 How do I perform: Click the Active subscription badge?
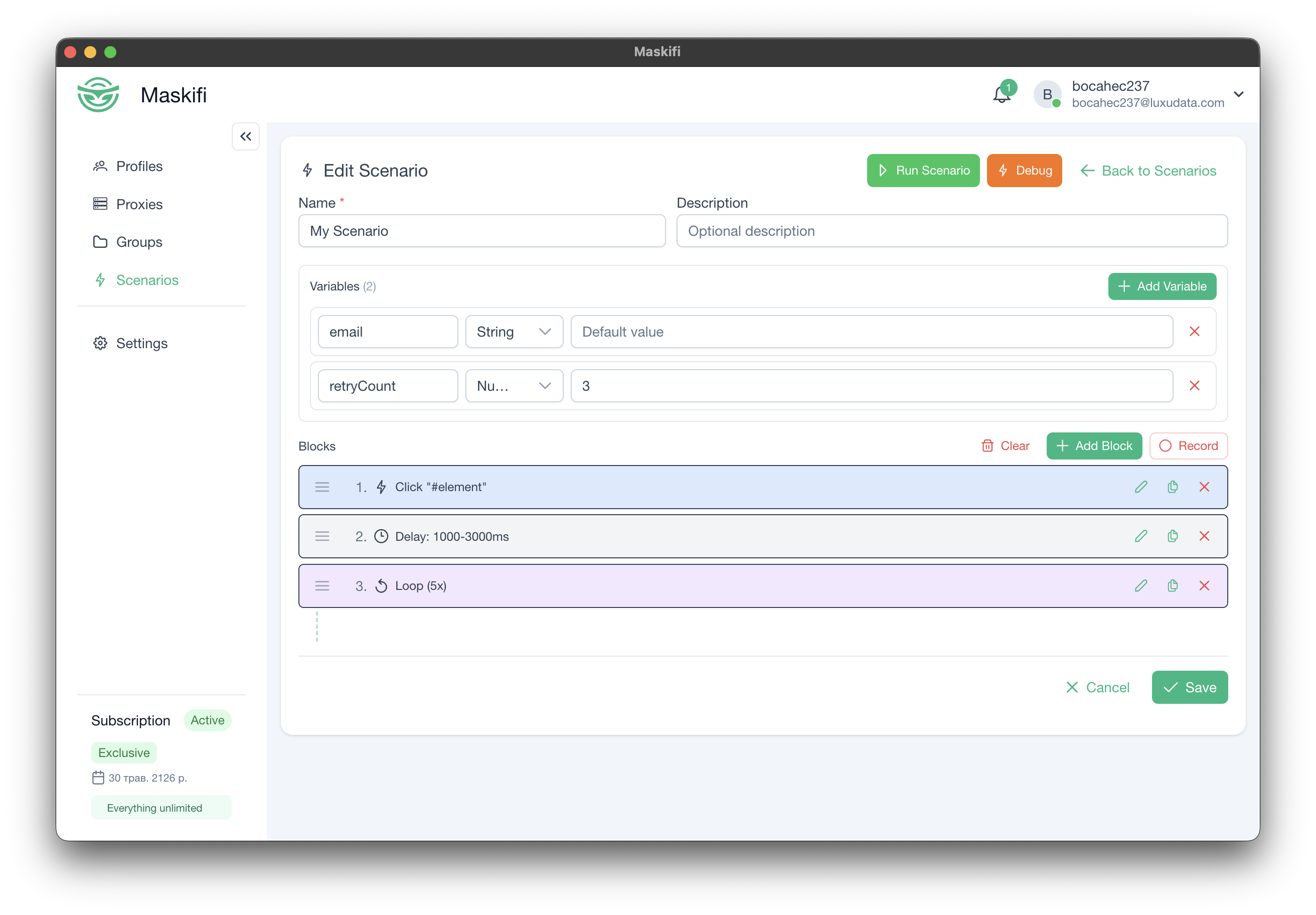(x=208, y=720)
